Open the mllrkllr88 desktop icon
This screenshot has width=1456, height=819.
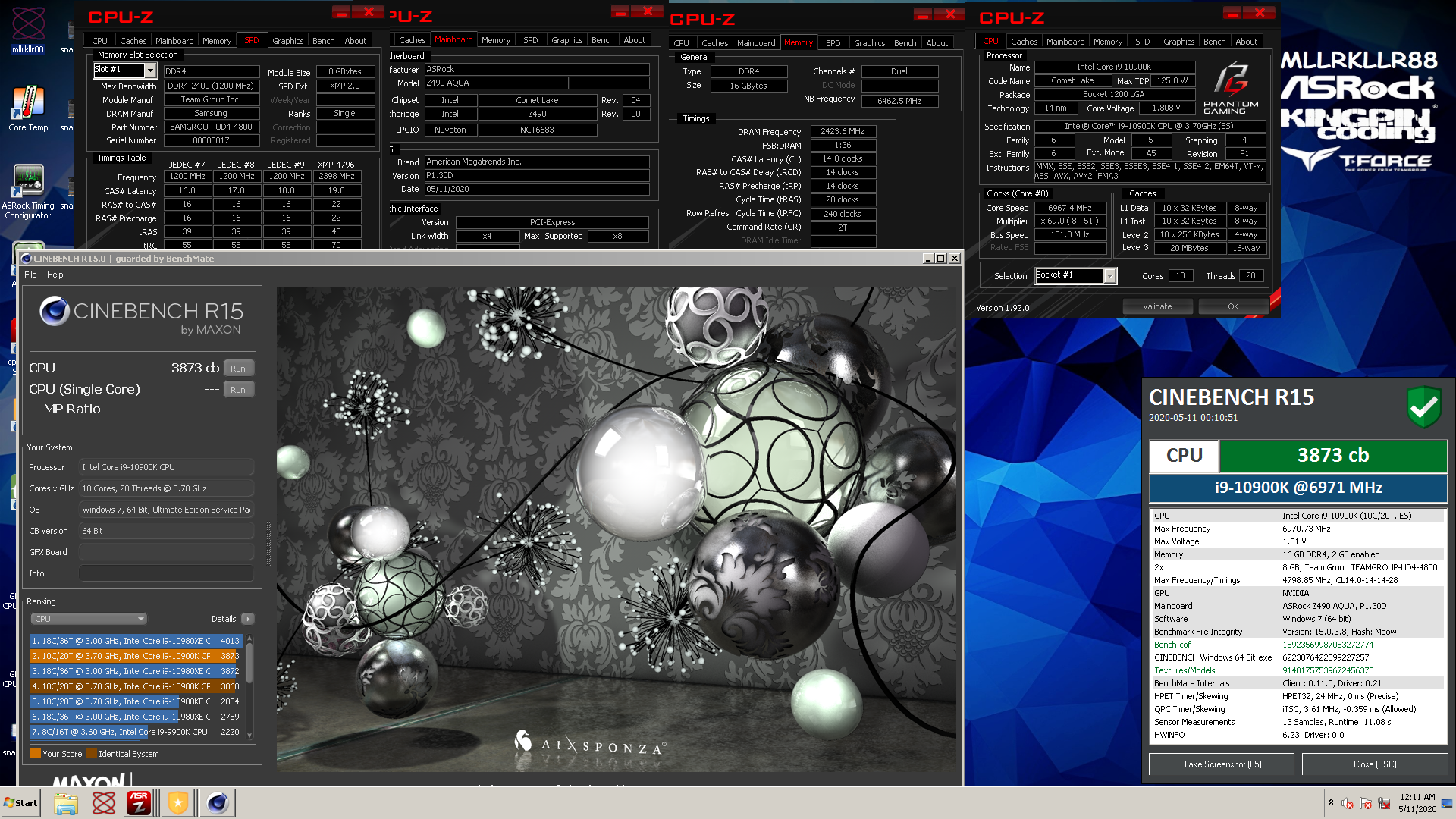28,29
